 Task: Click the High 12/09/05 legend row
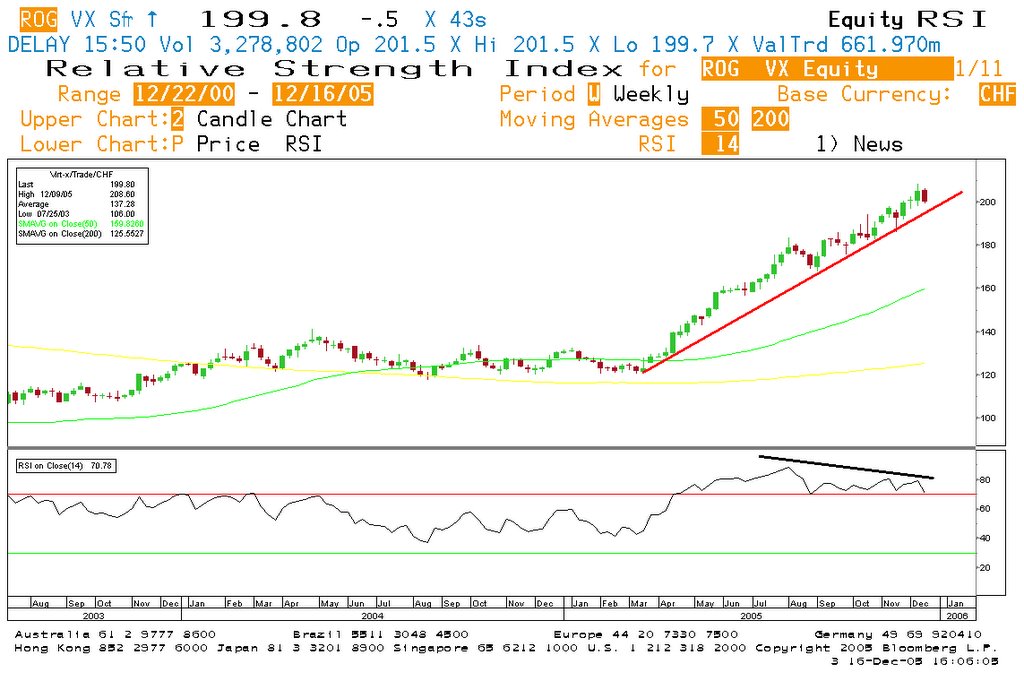pyautogui.click(x=76, y=194)
